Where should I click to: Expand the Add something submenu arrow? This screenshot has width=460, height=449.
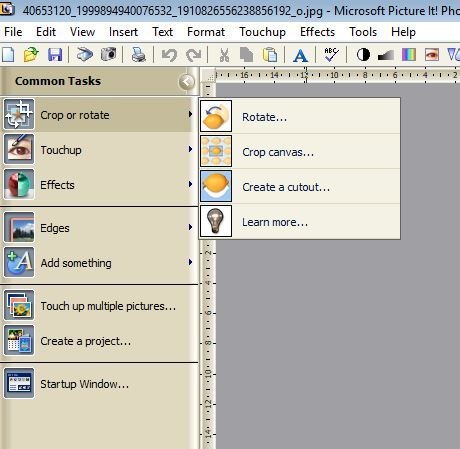point(190,262)
